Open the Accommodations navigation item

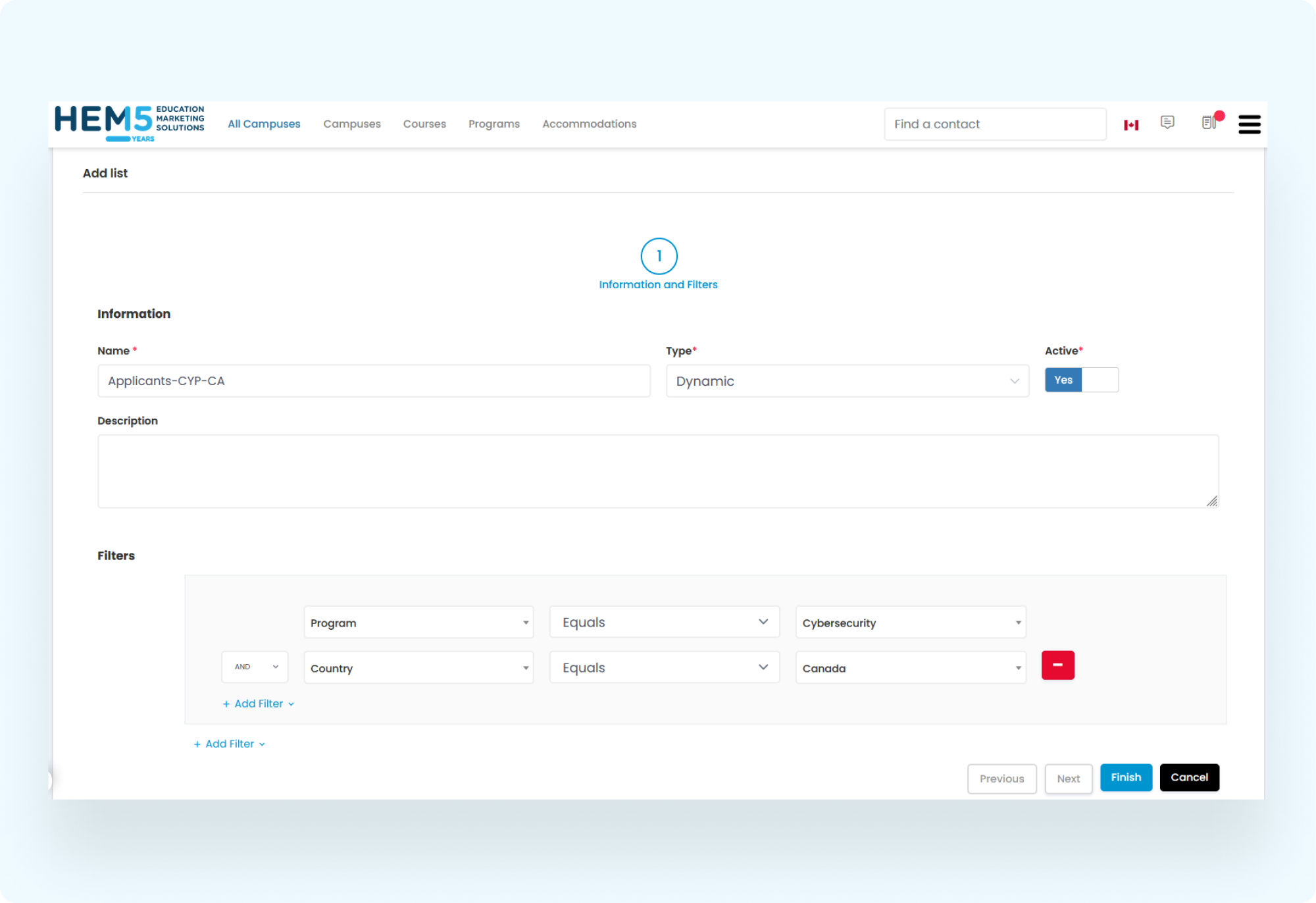589,124
